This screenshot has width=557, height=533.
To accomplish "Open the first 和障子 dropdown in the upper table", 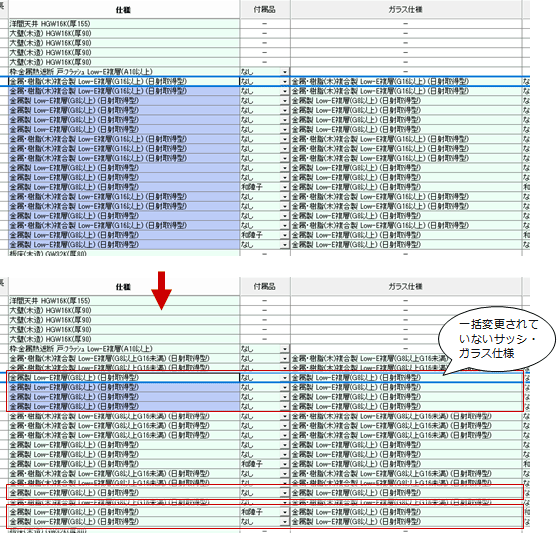I will click(285, 187).
